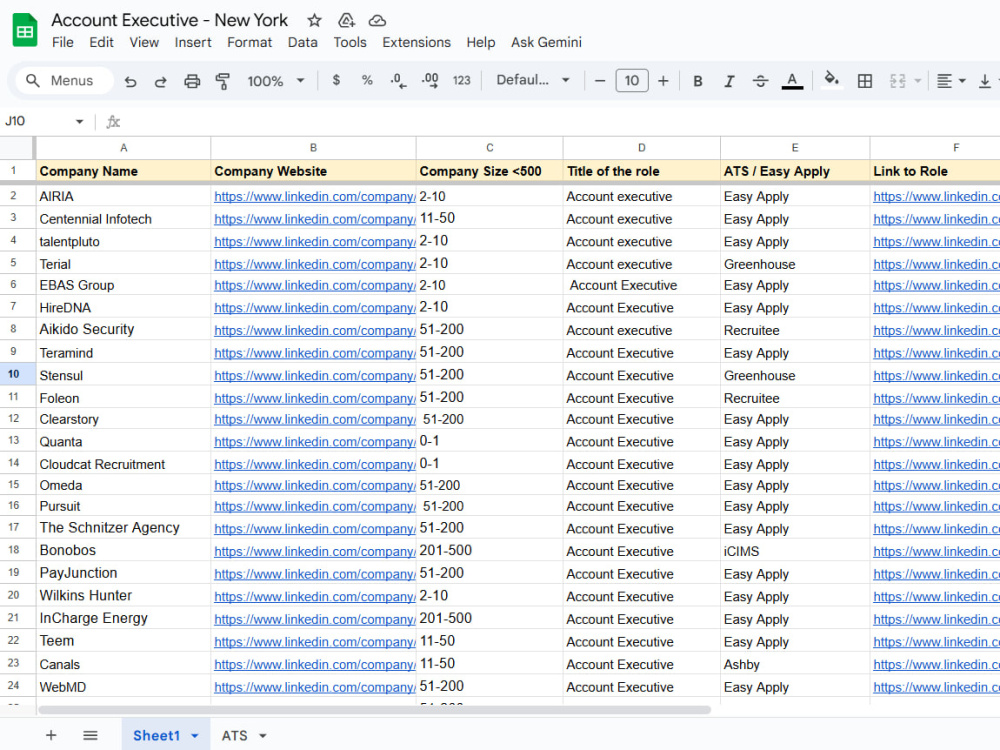Open the borders tool

[865, 81]
